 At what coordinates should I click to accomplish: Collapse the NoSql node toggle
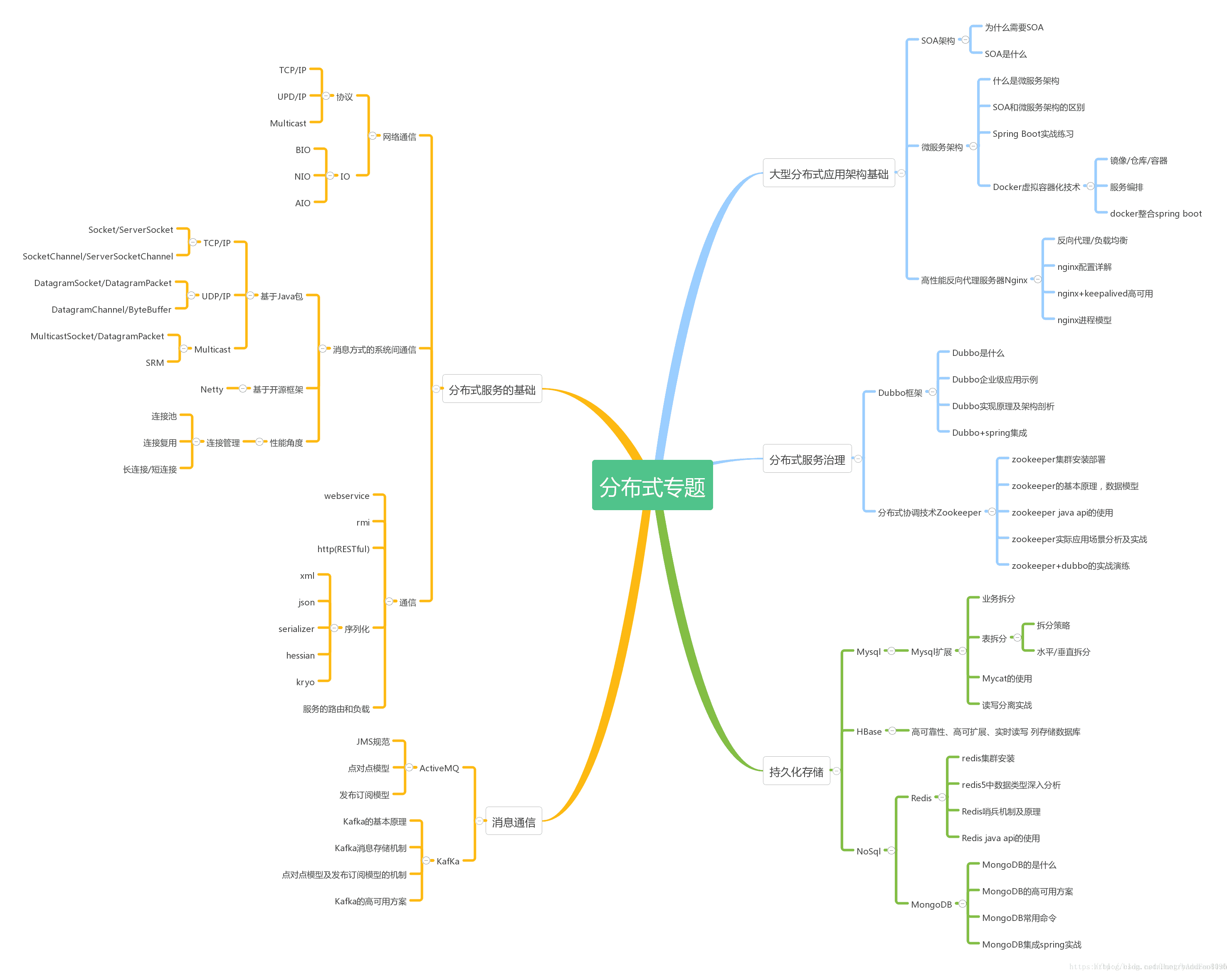click(891, 851)
